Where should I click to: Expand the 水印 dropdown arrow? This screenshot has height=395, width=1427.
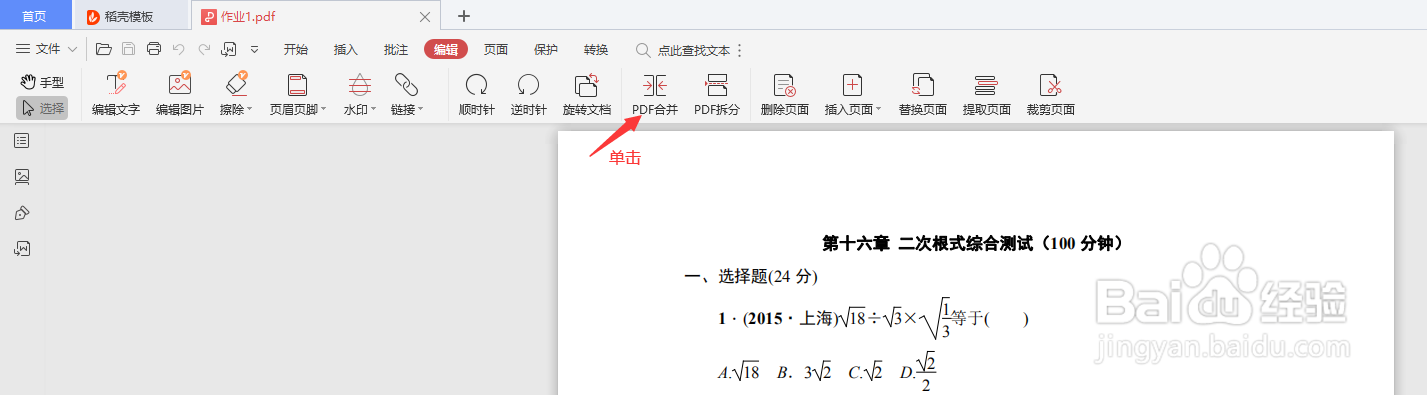pos(374,110)
